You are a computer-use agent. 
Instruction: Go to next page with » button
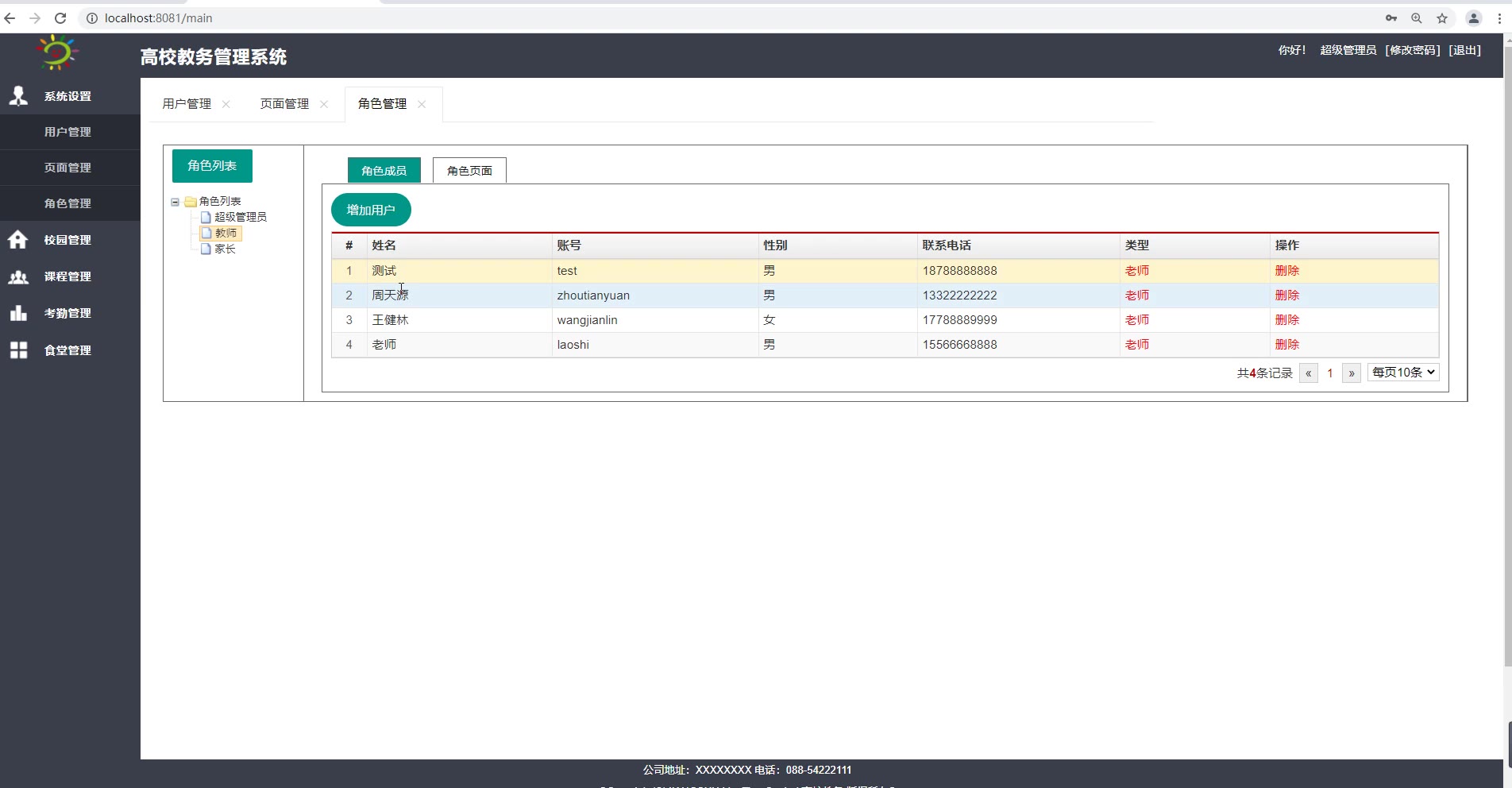(1352, 373)
